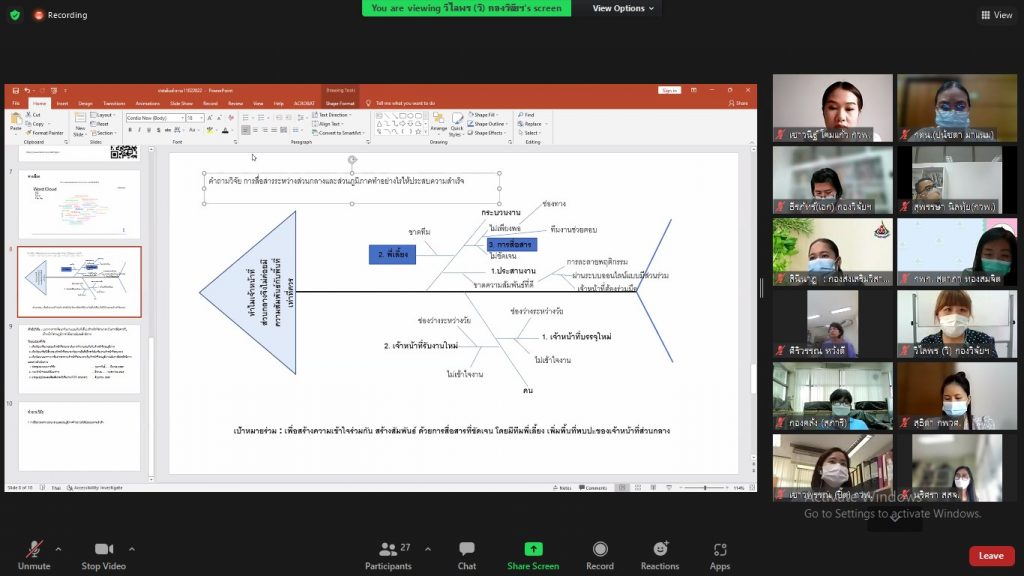Open the View Options dropdown

[x=624, y=8]
